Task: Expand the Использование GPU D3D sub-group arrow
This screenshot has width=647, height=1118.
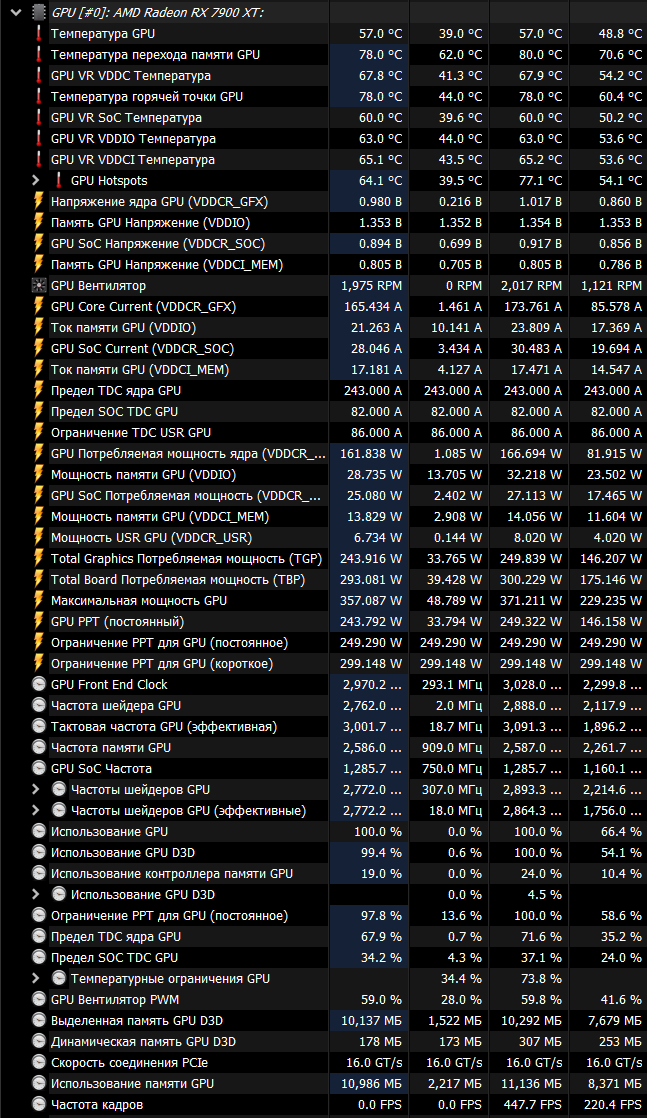Action: [x=36, y=894]
